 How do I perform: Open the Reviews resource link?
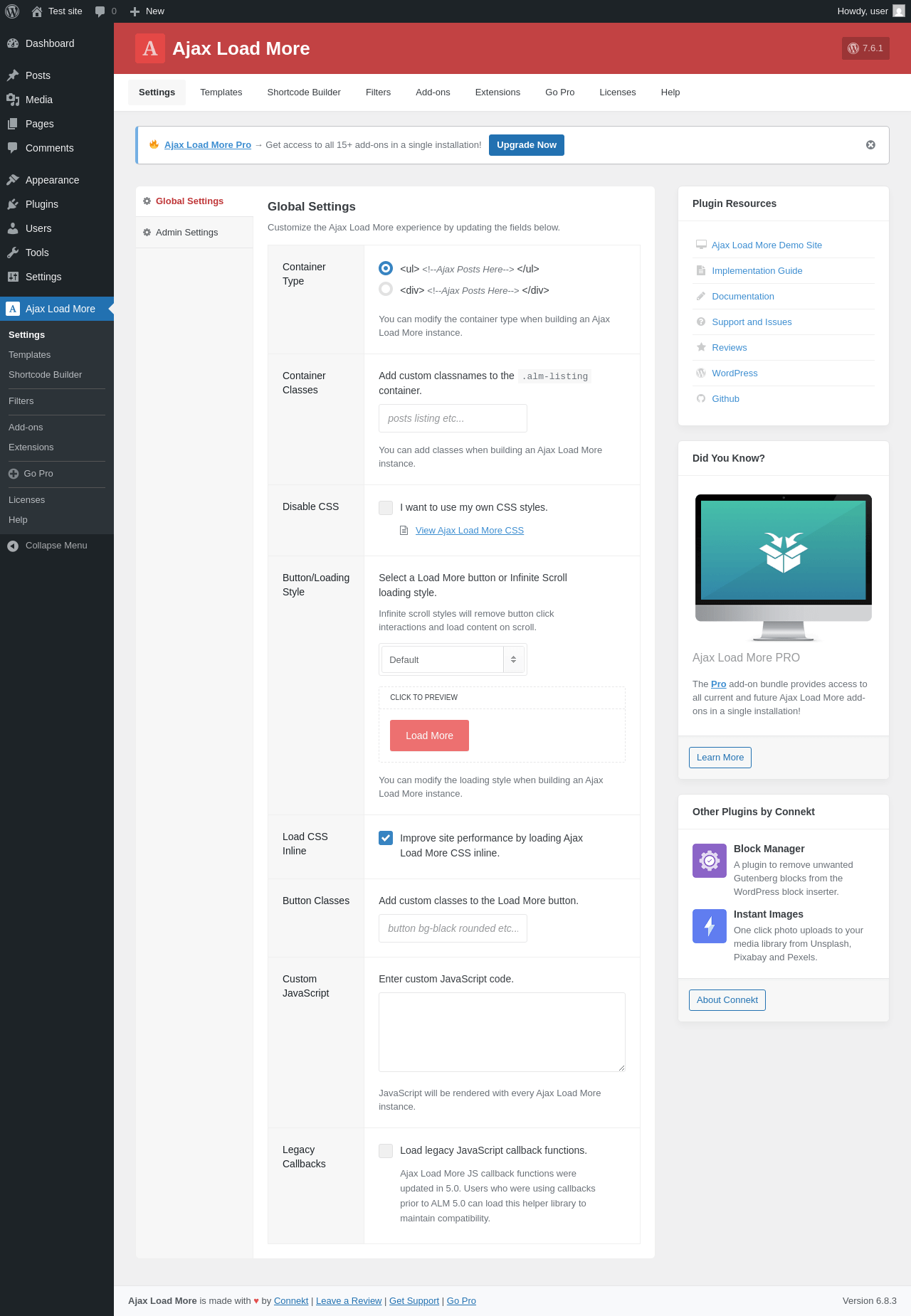730,348
